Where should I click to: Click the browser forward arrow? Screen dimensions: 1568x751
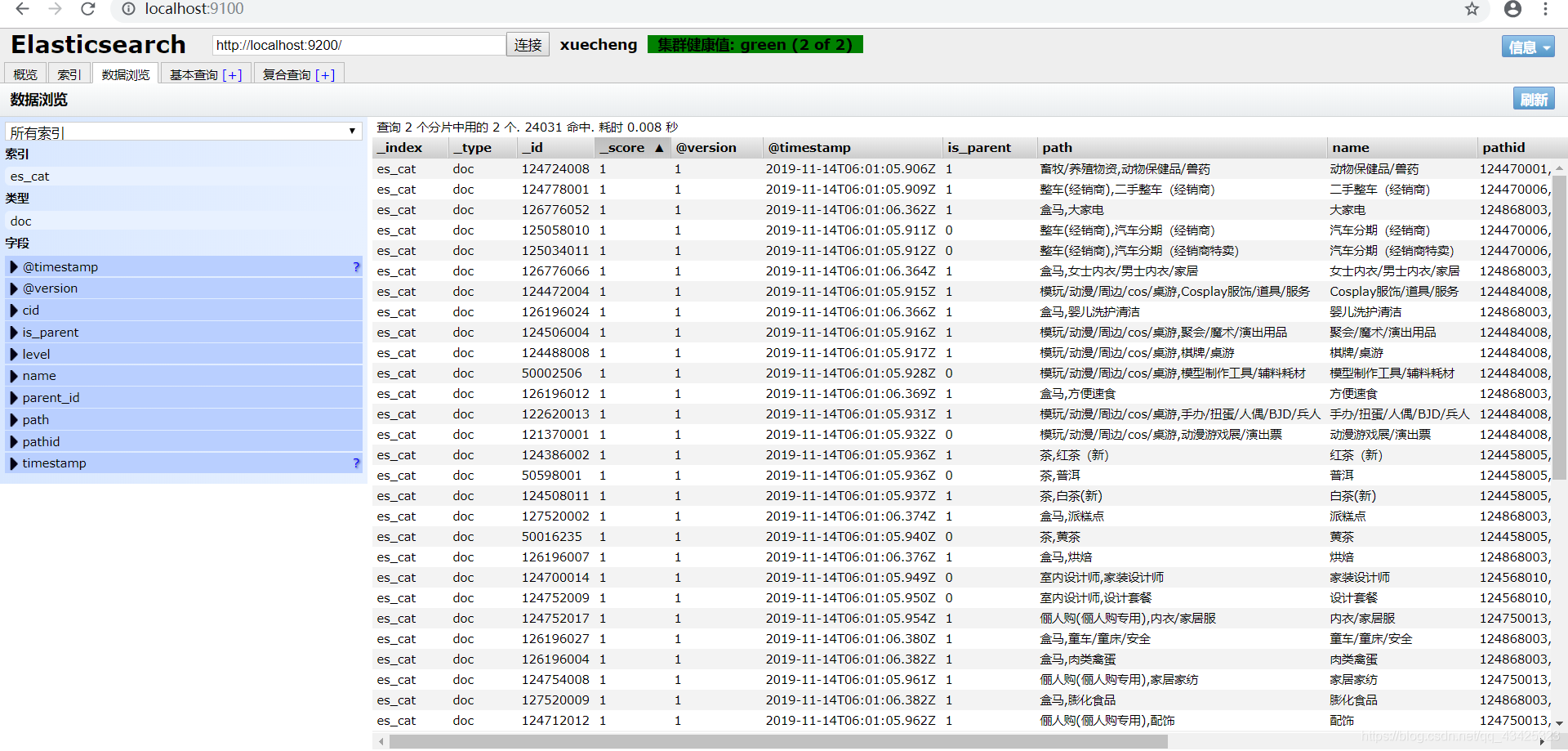(55, 9)
